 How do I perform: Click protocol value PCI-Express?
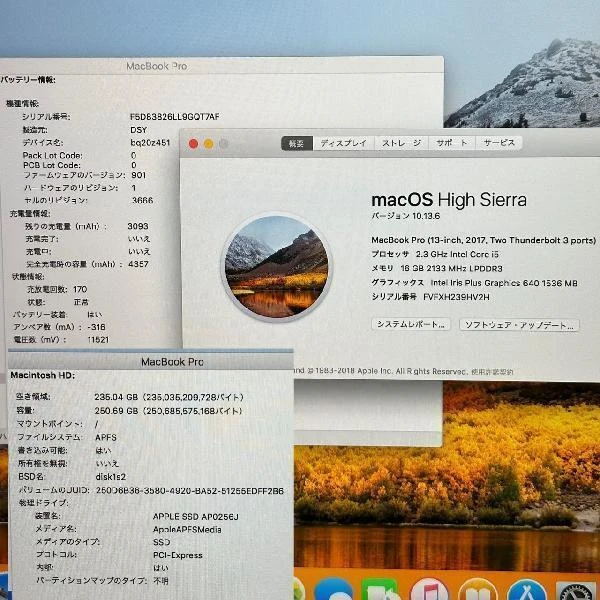178,555
